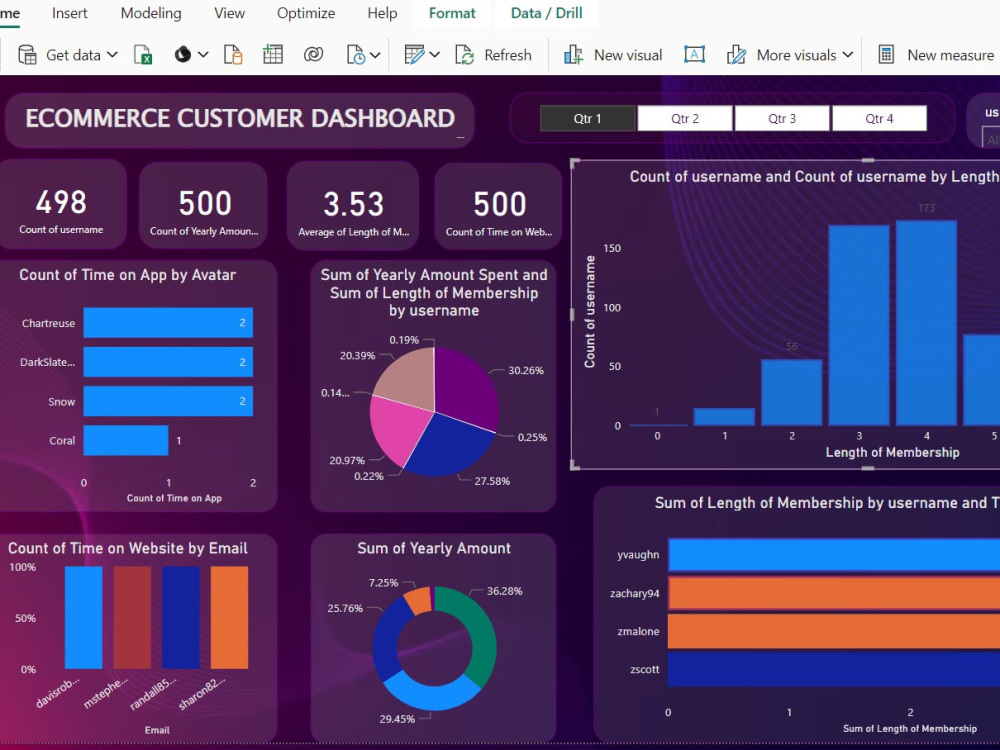The image size is (1000, 750).
Task: Enable the Qtr 3 quarter filter
Action: point(782,117)
